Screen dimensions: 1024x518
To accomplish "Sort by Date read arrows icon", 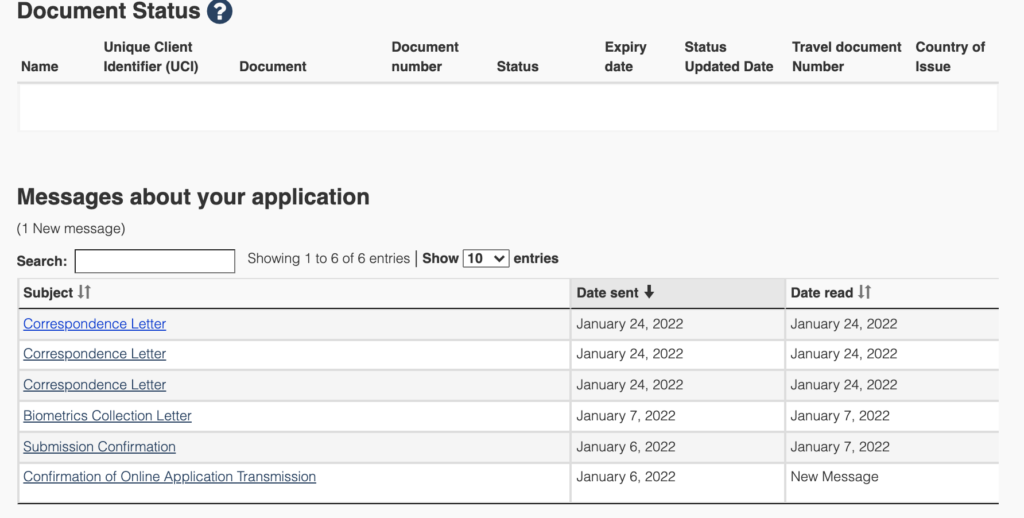I will click(x=864, y=292).
